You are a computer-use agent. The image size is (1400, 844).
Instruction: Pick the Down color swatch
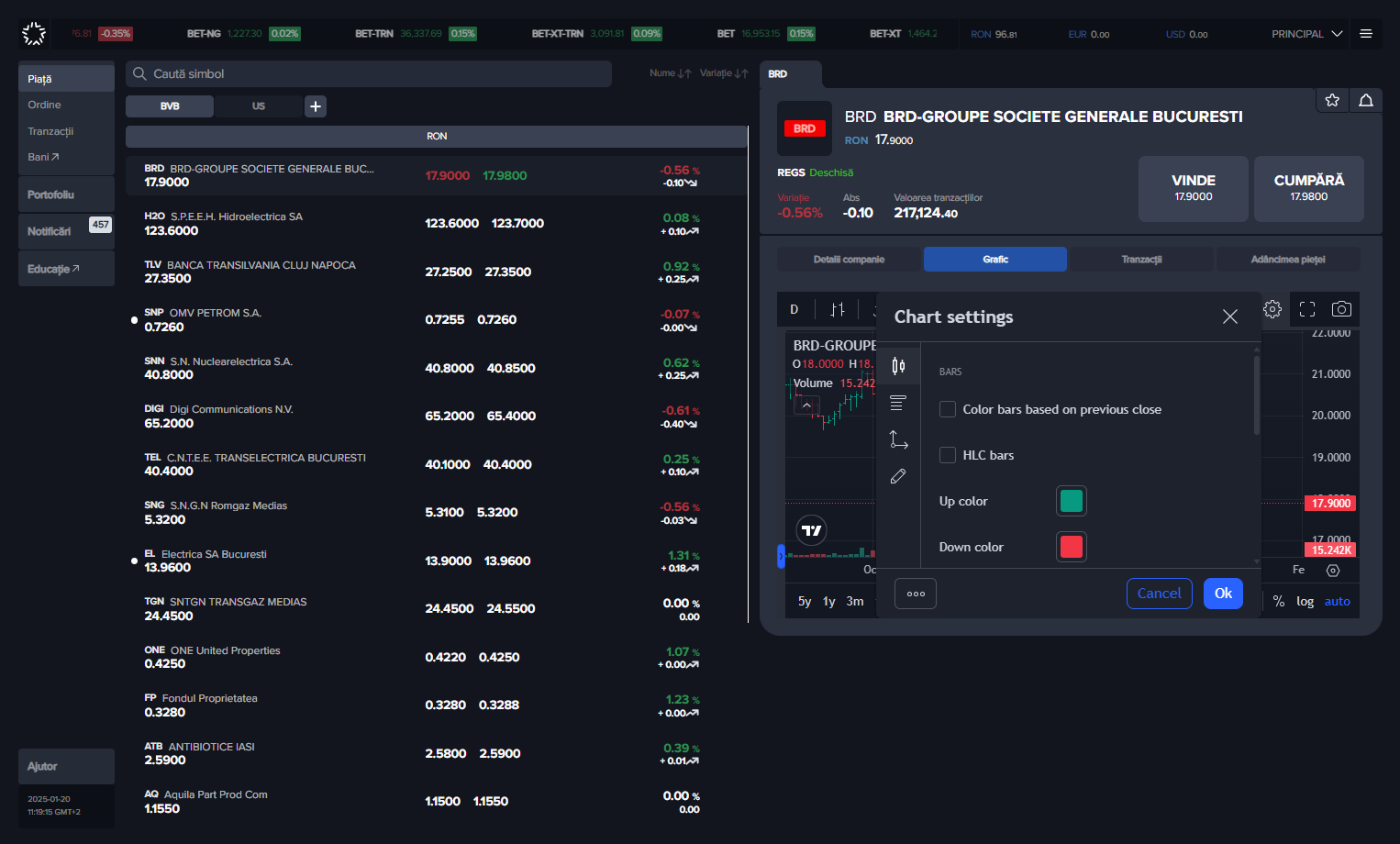click(x=1072, y=547)
